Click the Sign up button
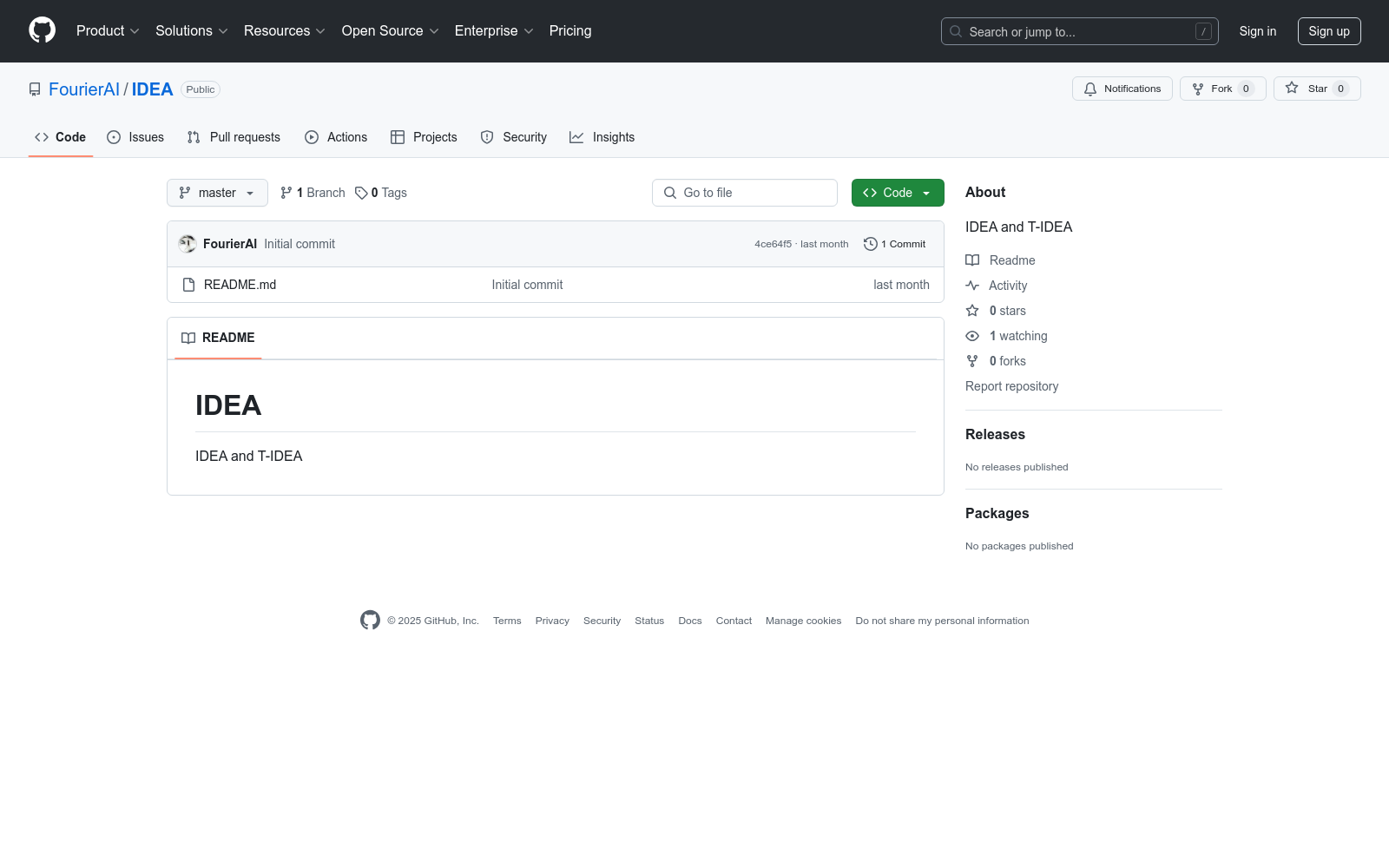Viewport: 1389px width, 868px height. (1329, 31)
